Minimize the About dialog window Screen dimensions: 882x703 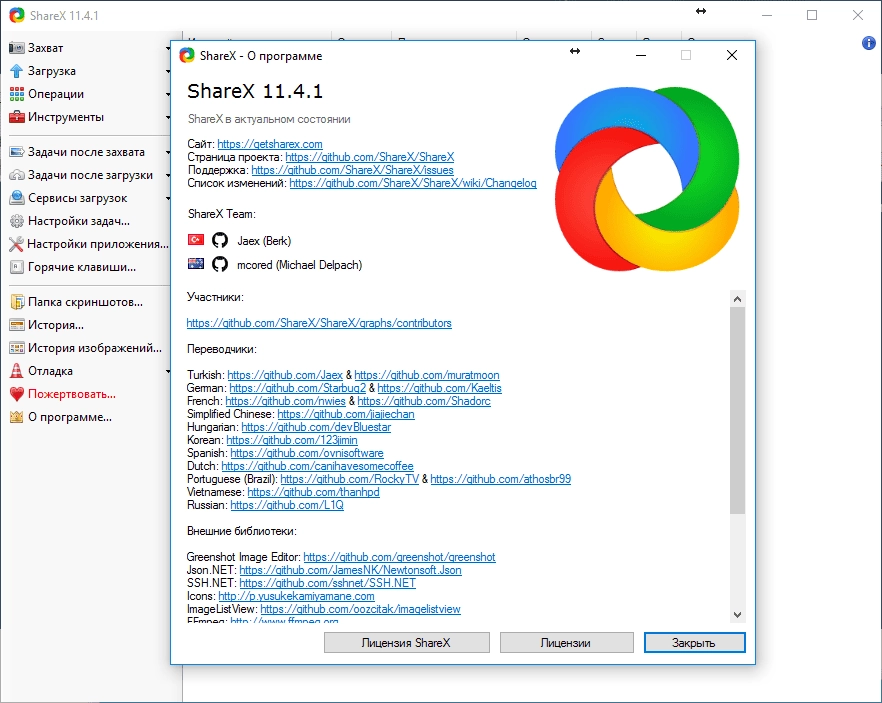(641, 55)
